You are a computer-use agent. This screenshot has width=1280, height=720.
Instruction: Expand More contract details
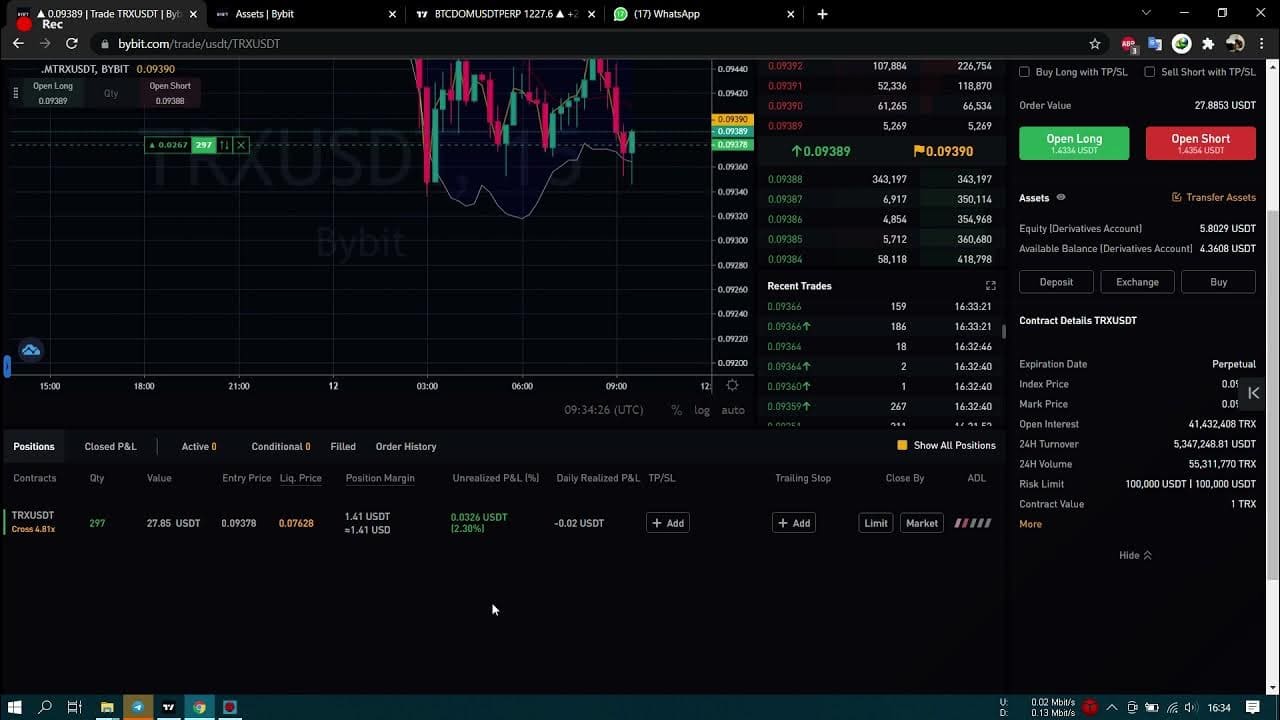pos(1030,524)
